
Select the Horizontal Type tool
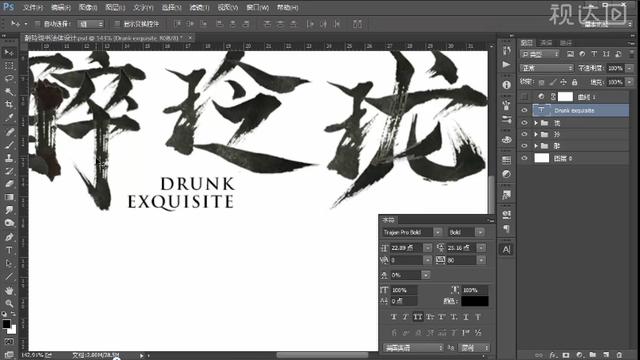pyautogui.click(x=9, y=250)
